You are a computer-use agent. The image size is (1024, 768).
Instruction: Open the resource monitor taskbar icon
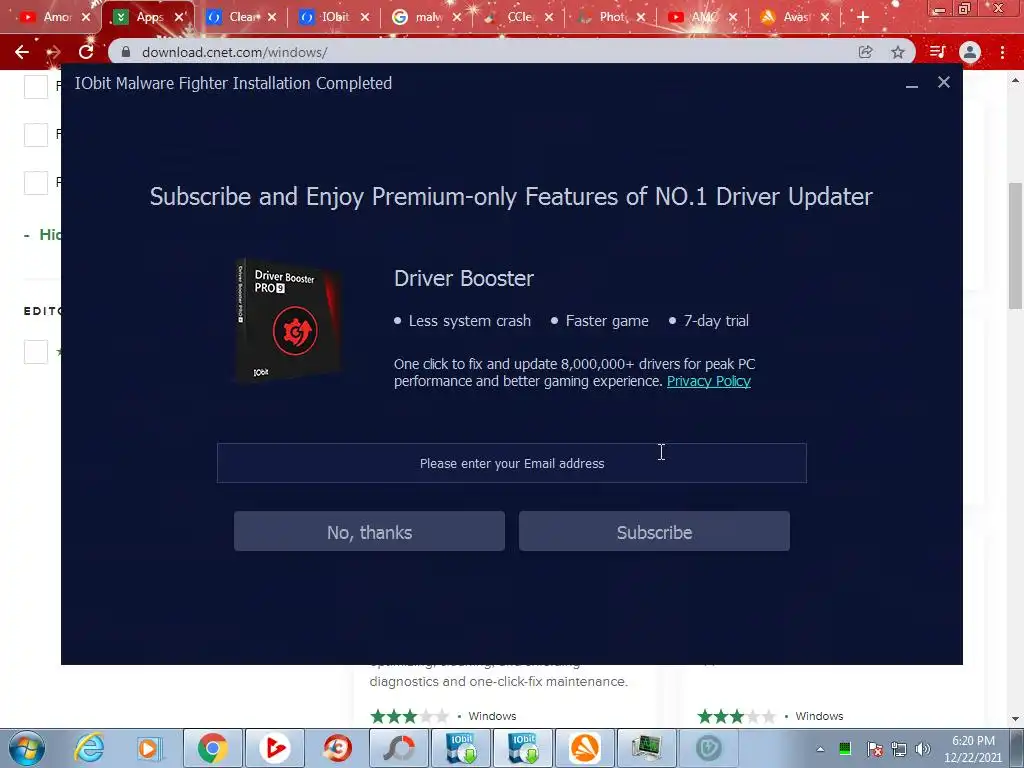tap(647, 748)
